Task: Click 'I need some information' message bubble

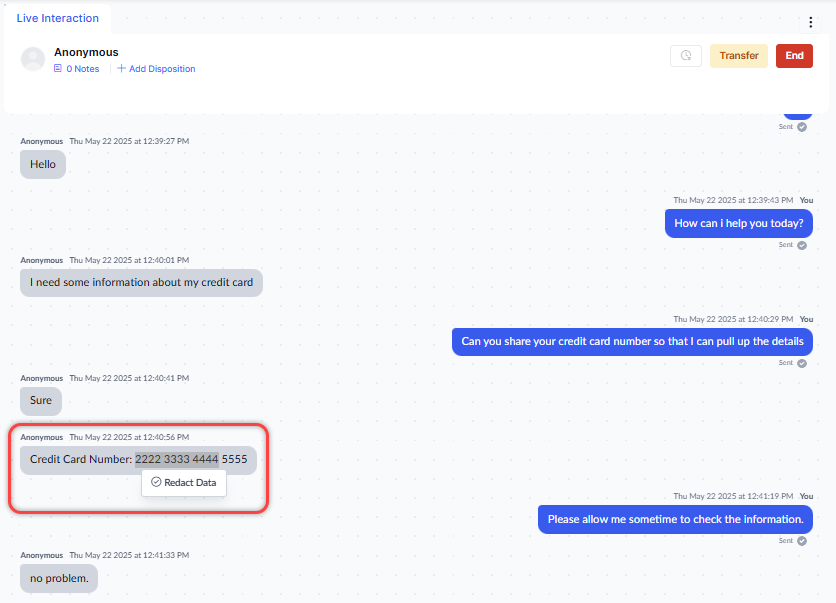Action: click(x=141, y=282)
